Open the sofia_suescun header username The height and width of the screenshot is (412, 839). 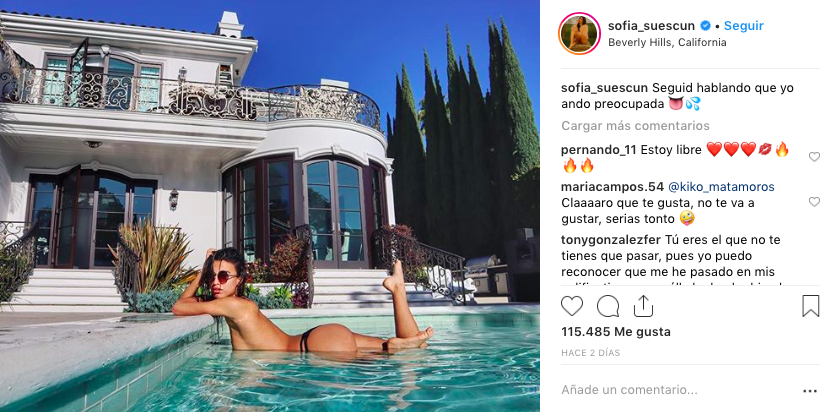pos(651,26)
